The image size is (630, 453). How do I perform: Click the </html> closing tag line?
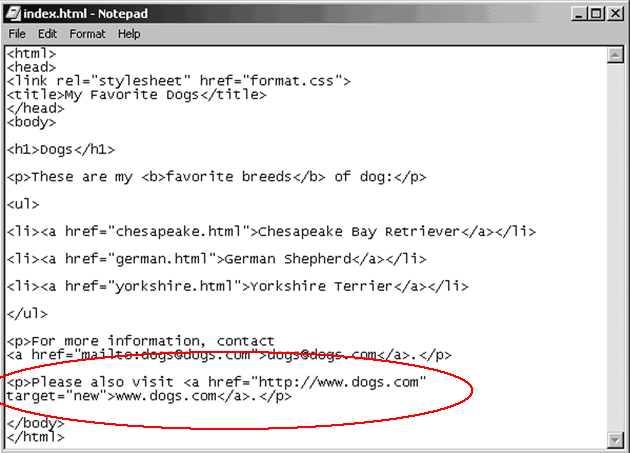[x=36, y=437]
